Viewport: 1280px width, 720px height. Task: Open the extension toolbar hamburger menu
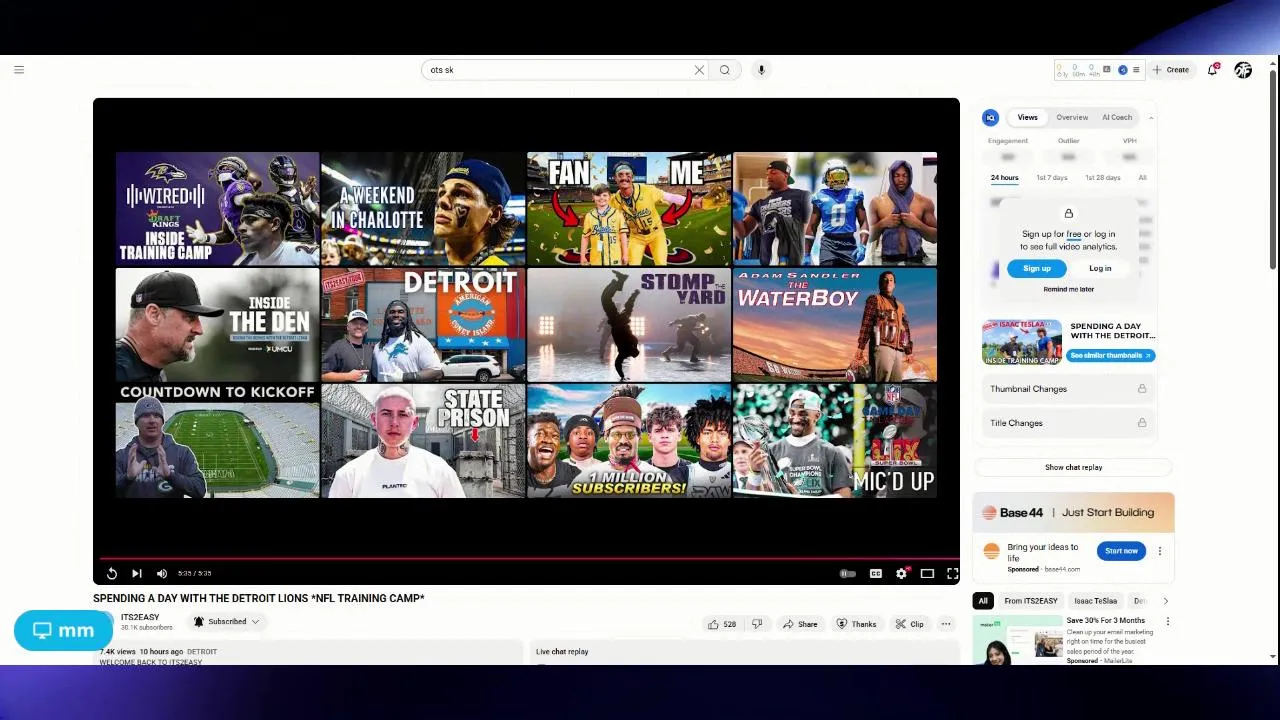[x=1136, y=70]
